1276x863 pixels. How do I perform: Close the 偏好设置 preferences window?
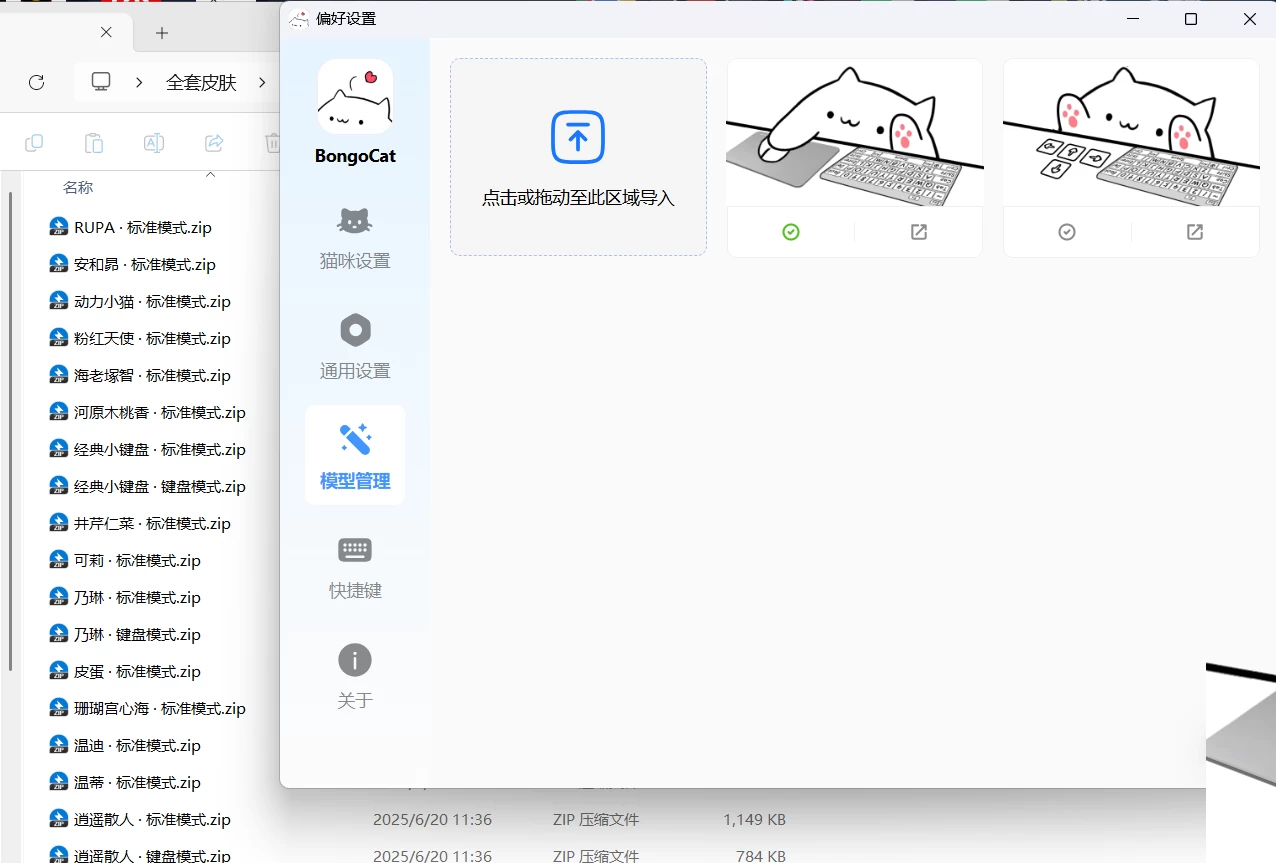(1249, 19)
